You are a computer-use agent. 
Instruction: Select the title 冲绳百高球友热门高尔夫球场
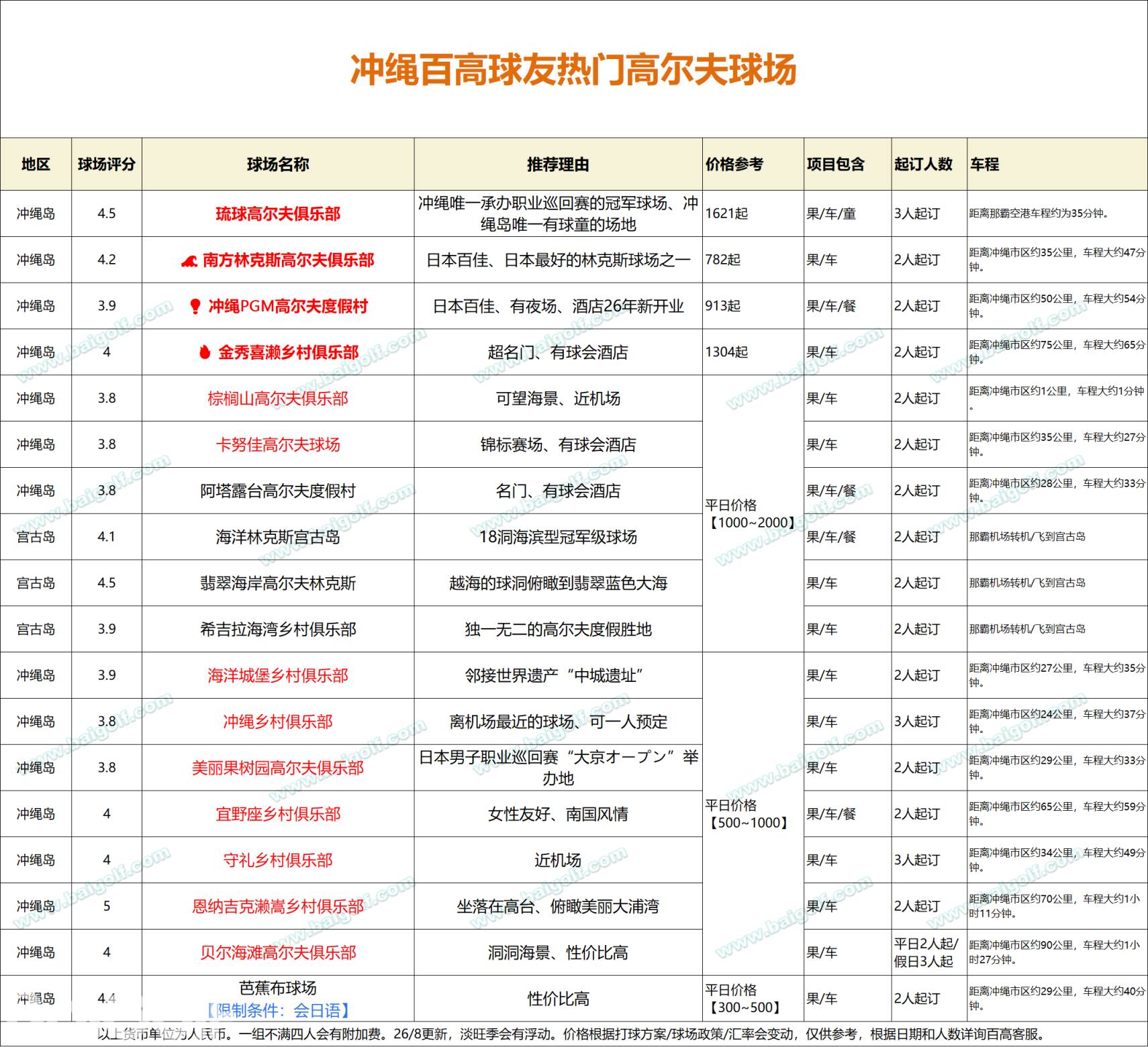click(573, 69)
